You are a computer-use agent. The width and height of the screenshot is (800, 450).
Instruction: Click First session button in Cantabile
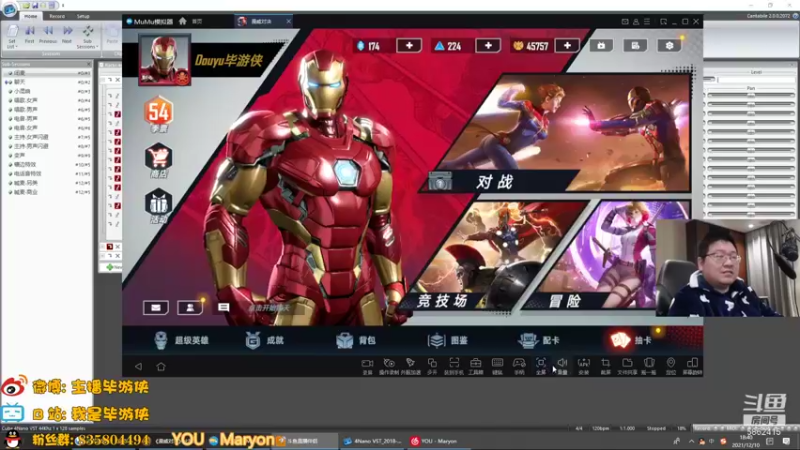[30, 35]
